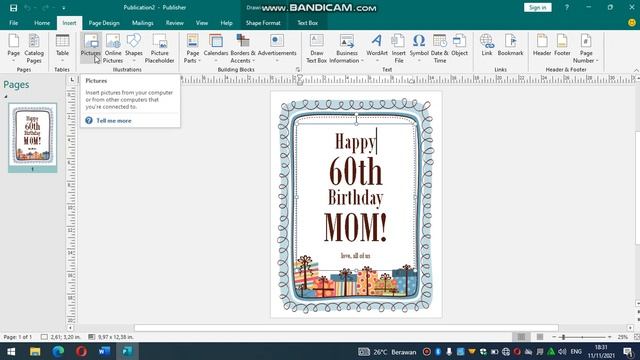Viewport: 640px width, 360px height.
Task: Switch to Page Design tab
Action: (x=104, y=23)
